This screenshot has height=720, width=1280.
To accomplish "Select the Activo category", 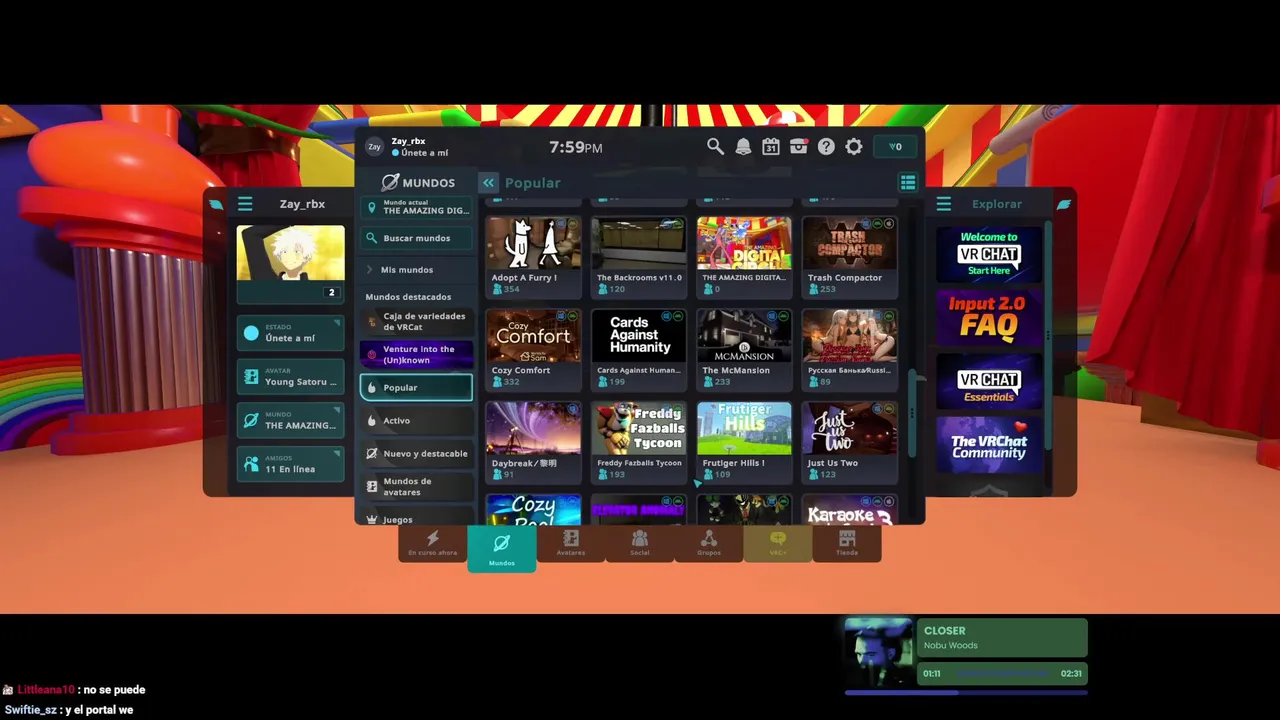I will (x=417, y=421).
